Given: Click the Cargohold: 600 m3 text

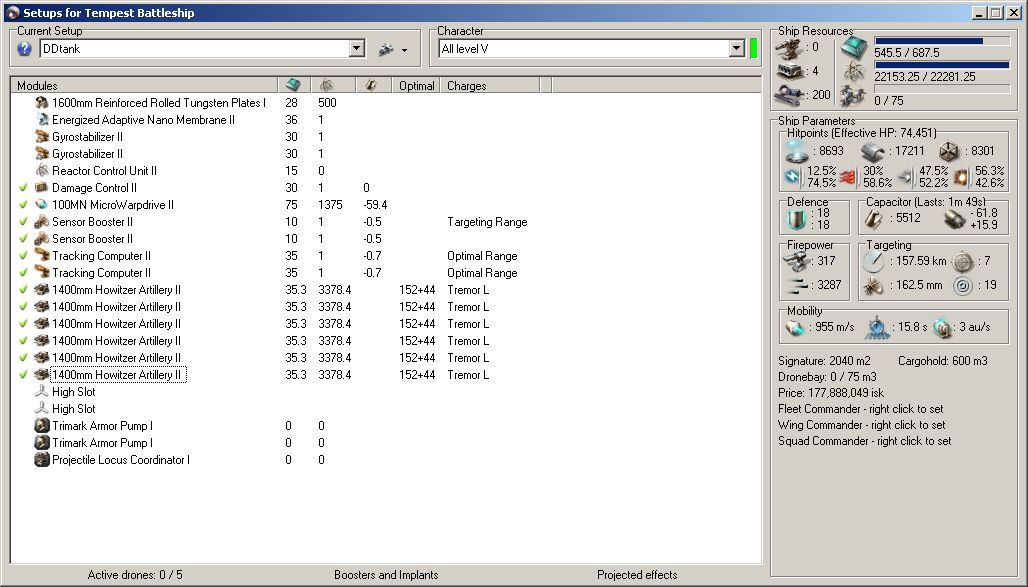Looking at the screenshot, I should [x=943, y=361].
